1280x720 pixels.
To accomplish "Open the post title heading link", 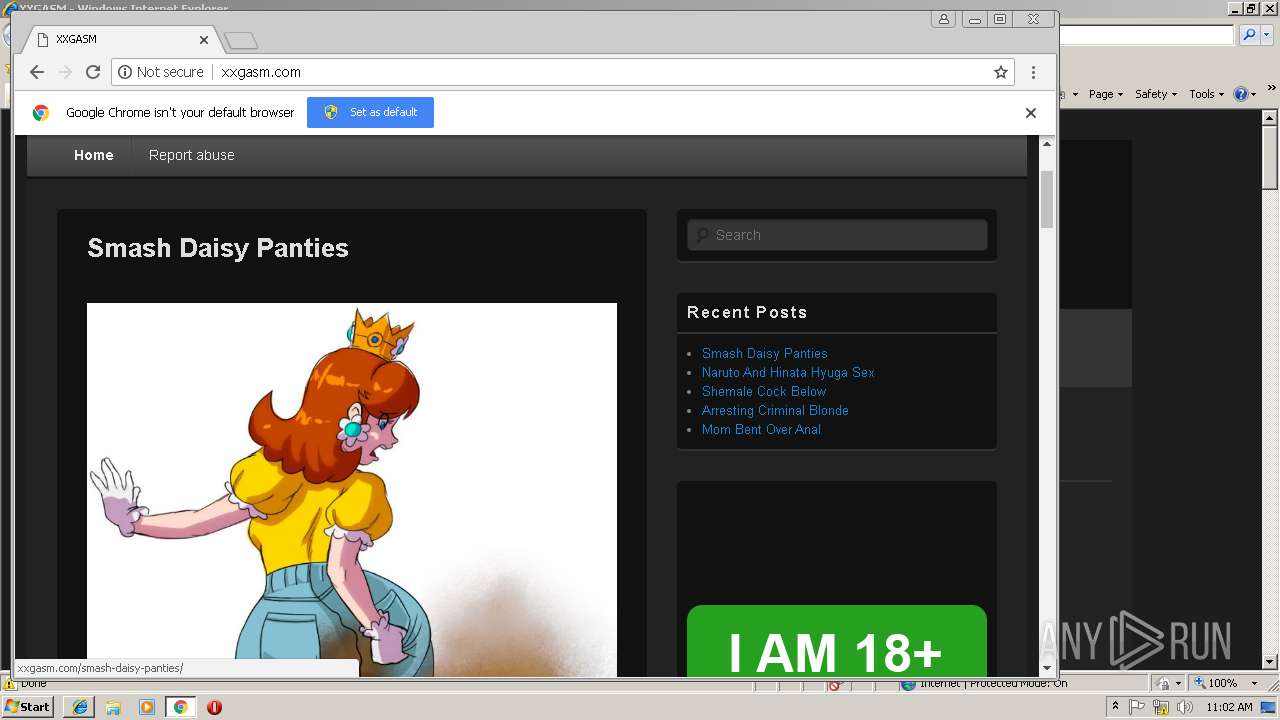I will click(x=218, y=248).
